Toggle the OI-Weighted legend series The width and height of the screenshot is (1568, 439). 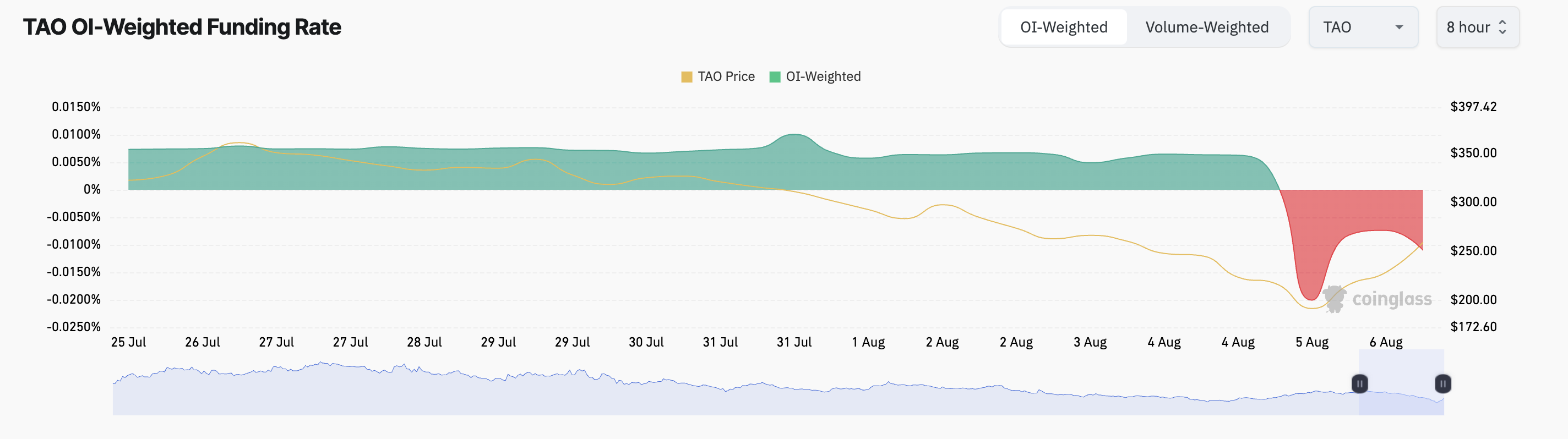pyautogui.click(x=815, y=76)
